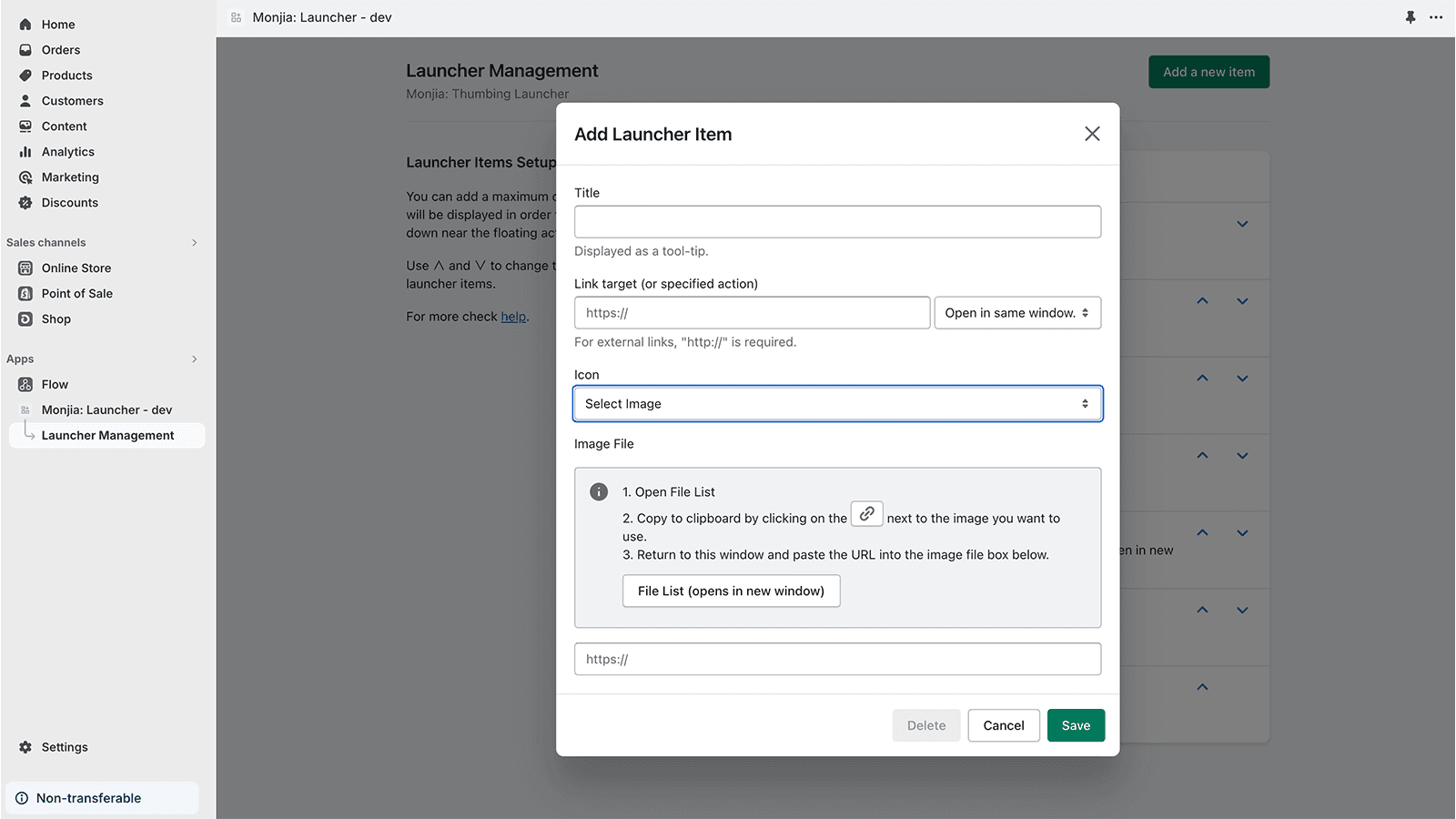Open the Select Image icon dropdown

837,404
